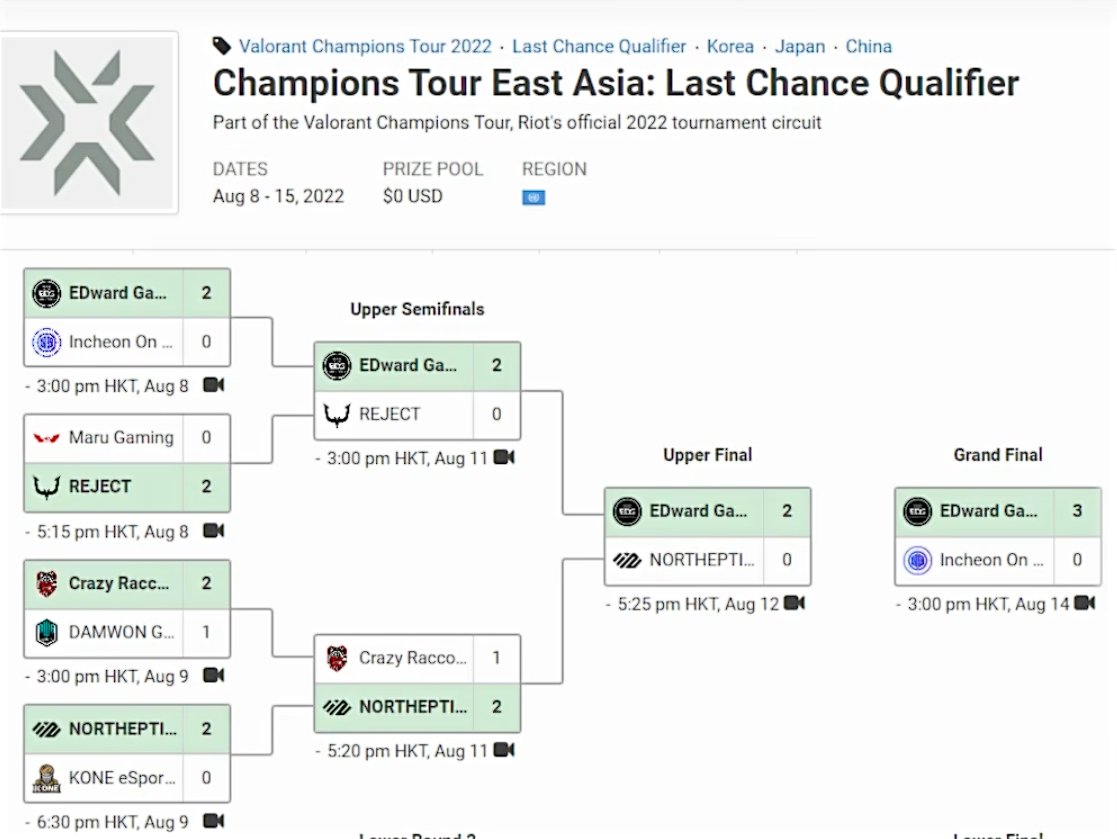Screen dimensions: 1117x839
Task: Click the Maru Gaming team logo
Action: (47, 438)
